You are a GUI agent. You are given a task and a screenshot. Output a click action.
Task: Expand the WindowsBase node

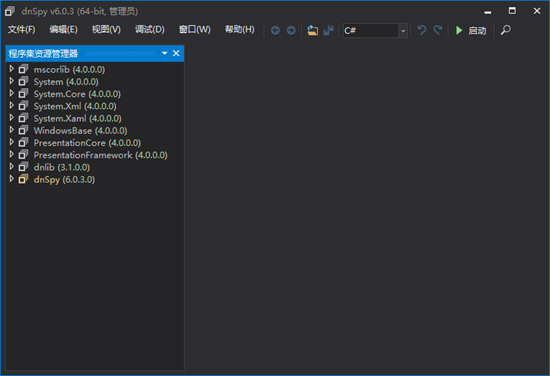[x=12, y=130]
